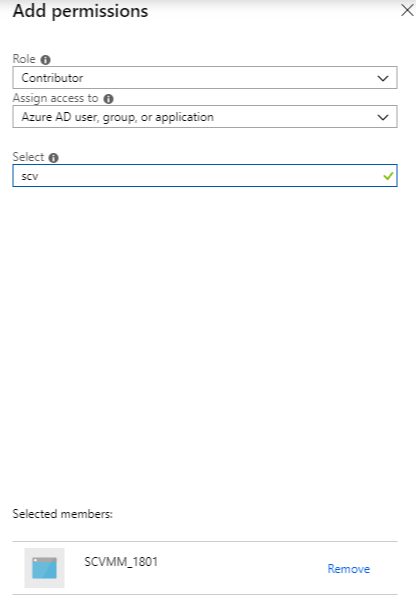Click the info icon beside Assign access to
Screen dimensions: 416x612
tap(108, 99)
